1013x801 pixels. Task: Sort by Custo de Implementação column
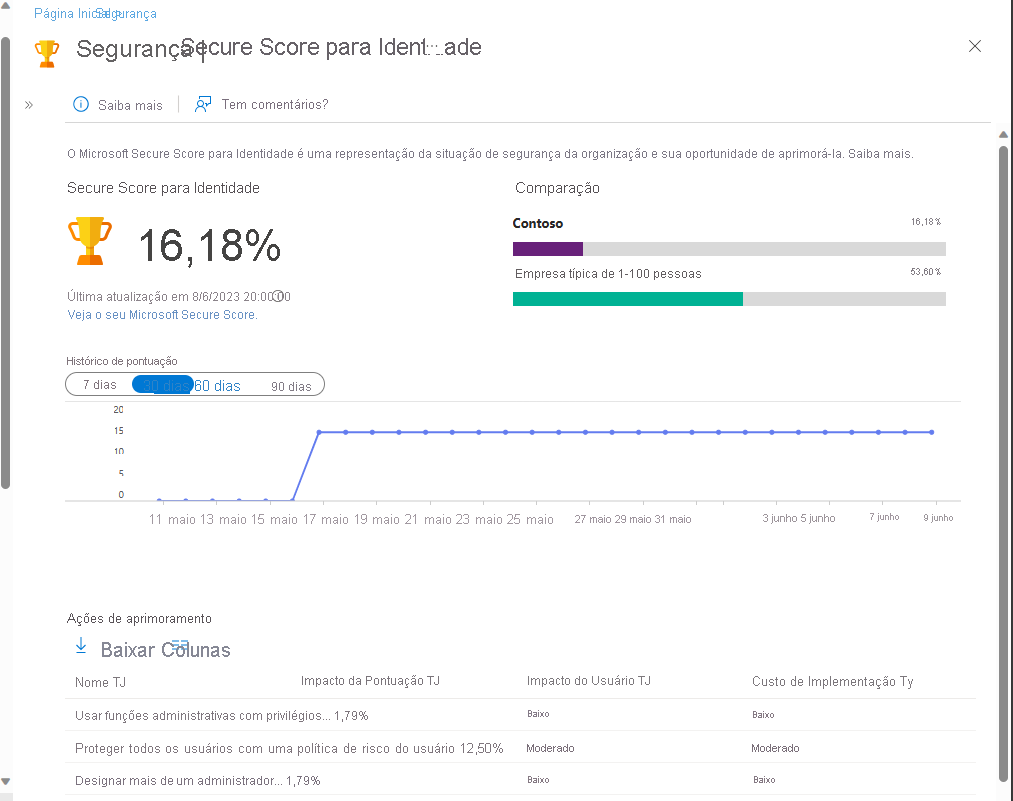[833, 681]
